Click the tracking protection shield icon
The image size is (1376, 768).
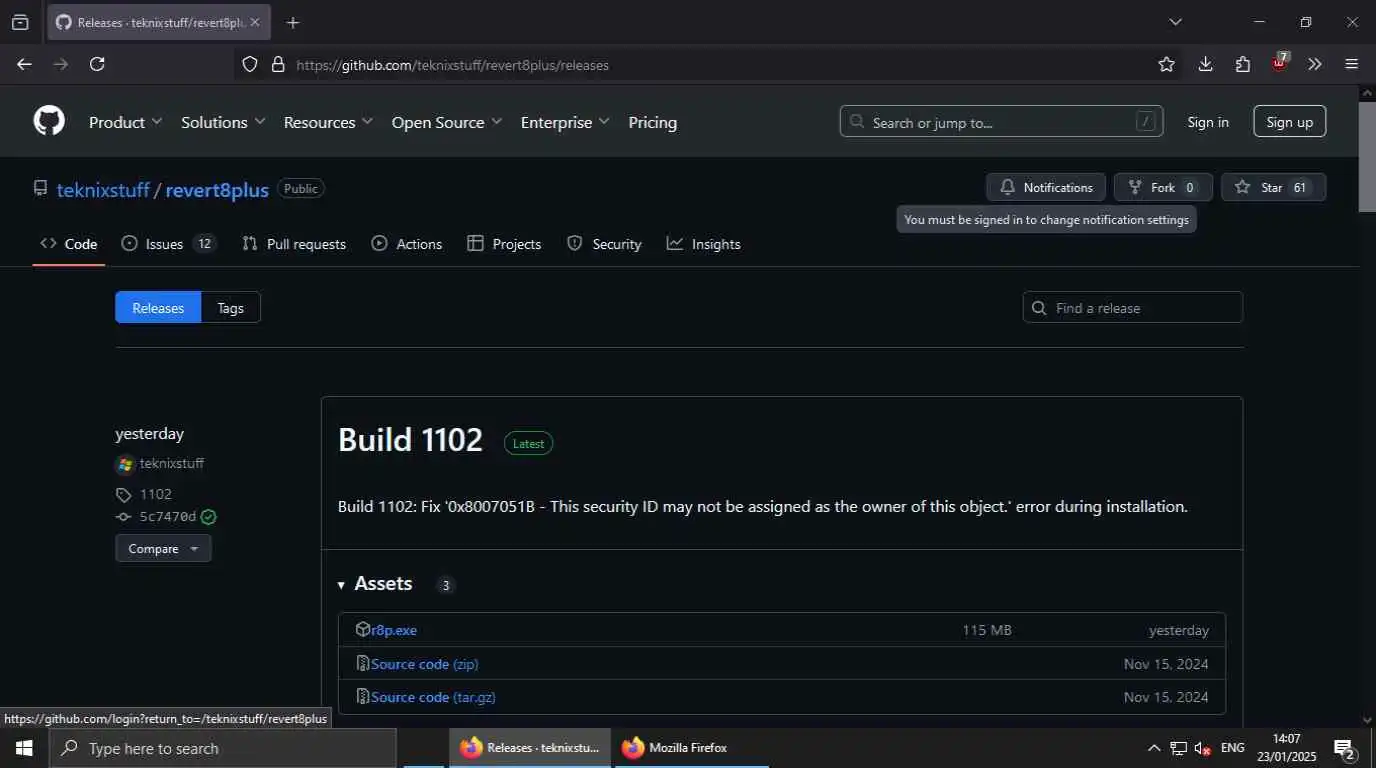[250, 64]
